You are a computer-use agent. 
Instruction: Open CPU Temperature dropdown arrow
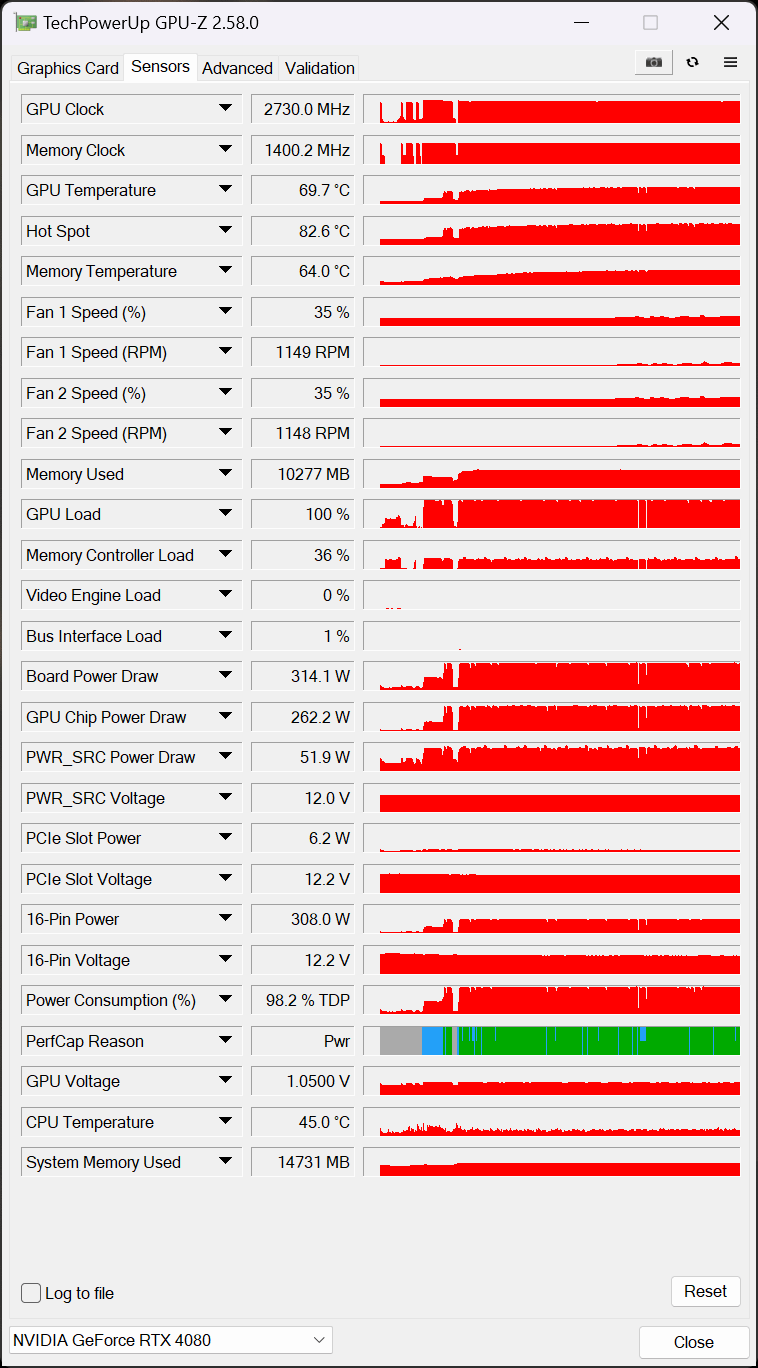tap(225, 1122)
